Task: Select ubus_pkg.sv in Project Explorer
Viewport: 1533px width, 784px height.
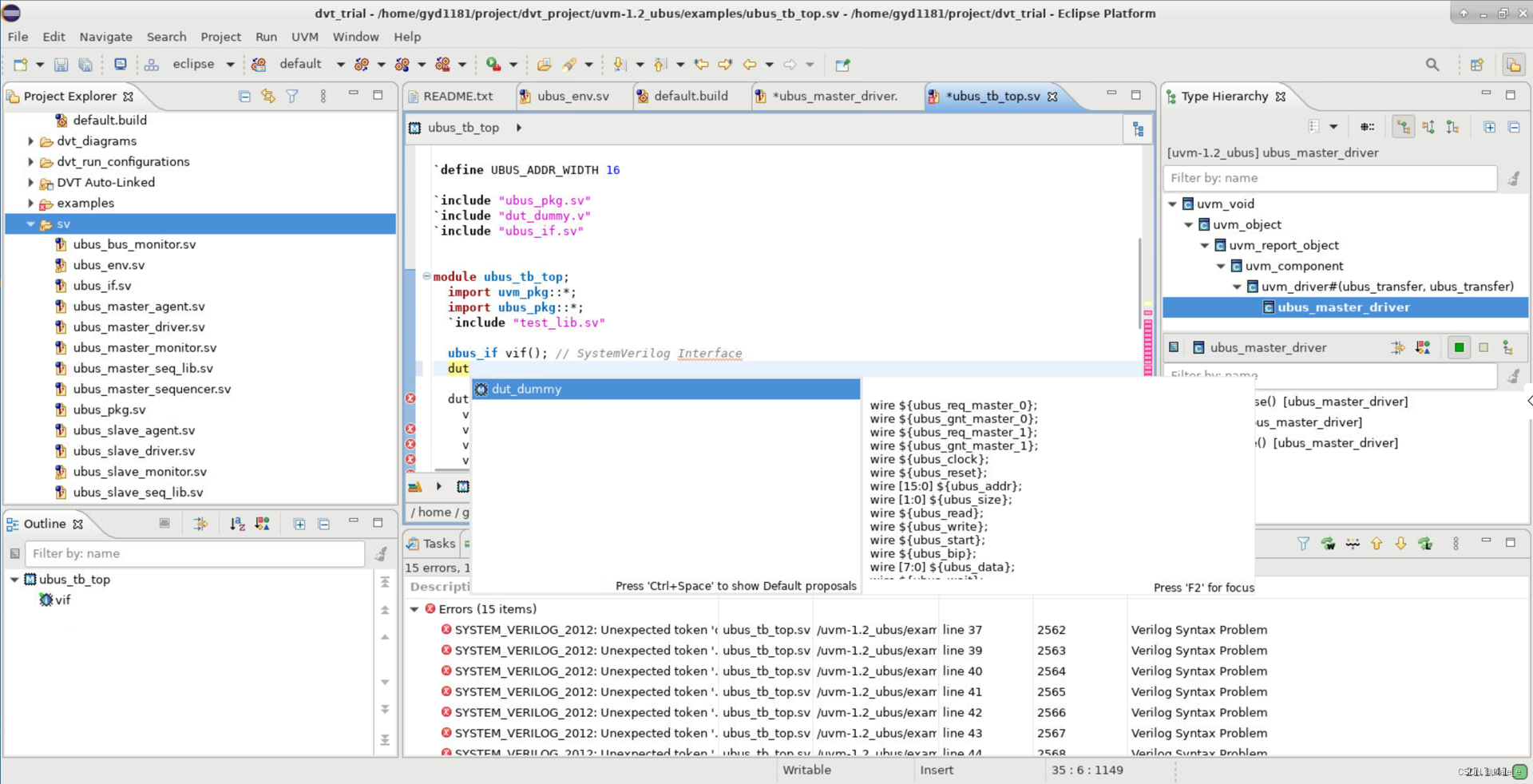Action: click(109, 410)
